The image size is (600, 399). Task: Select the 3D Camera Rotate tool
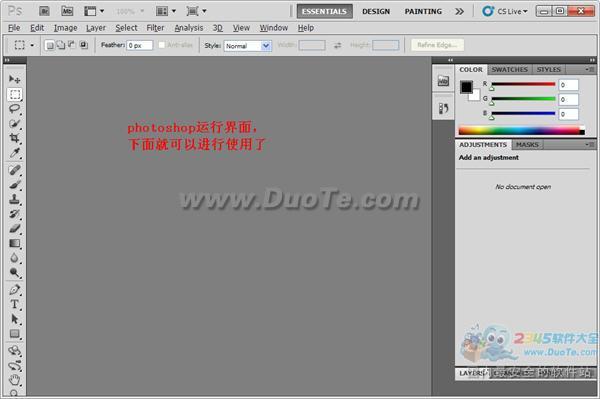[15, 365]
